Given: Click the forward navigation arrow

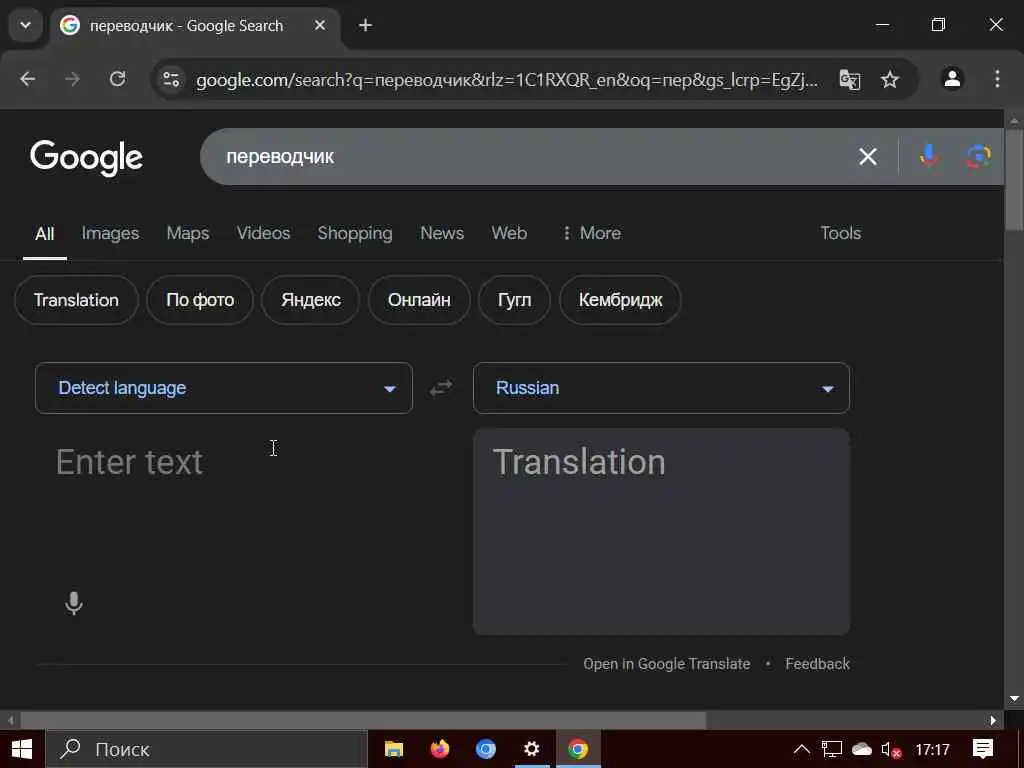Looking at the screenshot, I should [x=72, y=79].
